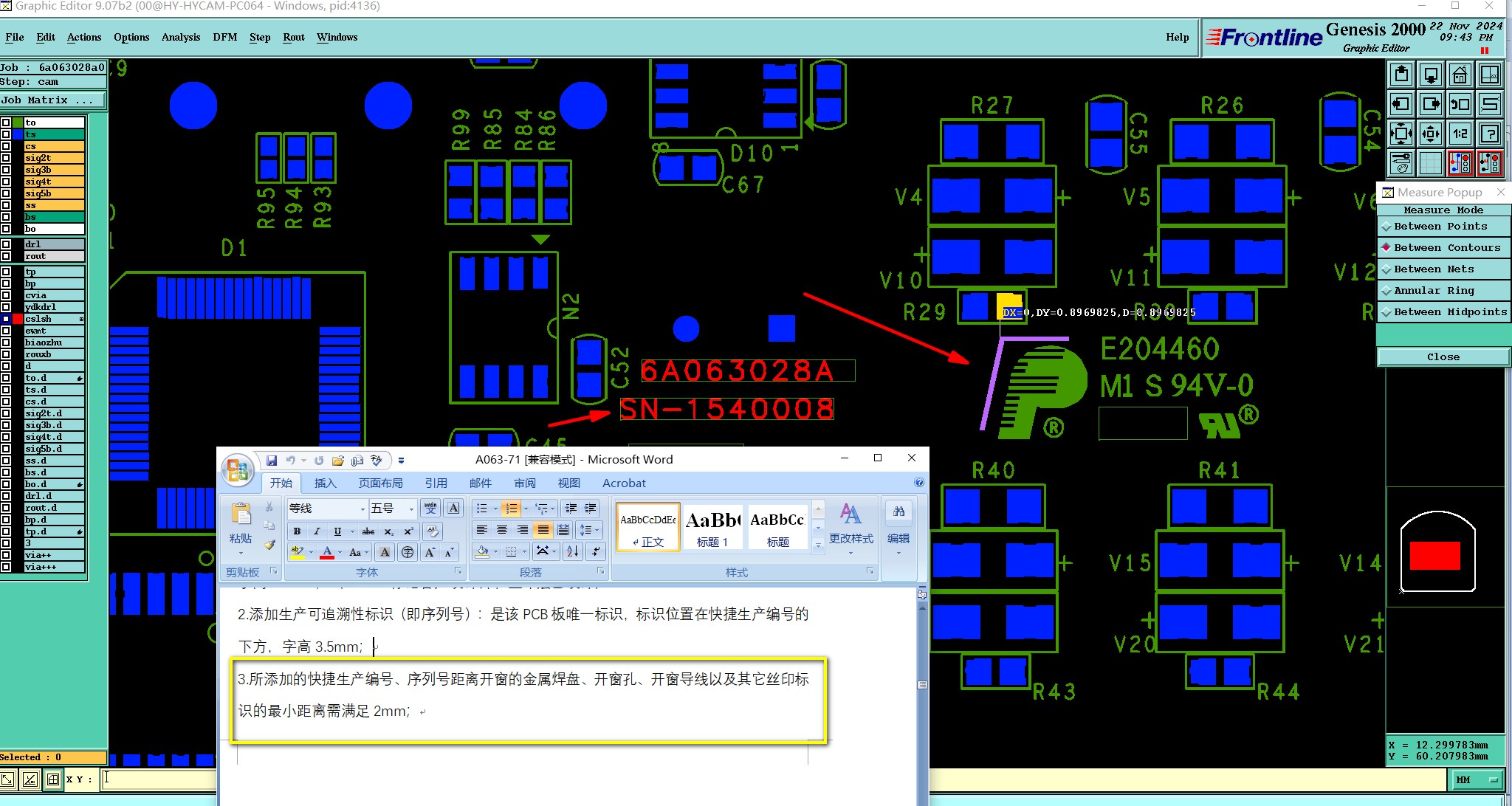1512x806 pixels.
Task: Click the question mark help icon in toolbar
Action: [x=1490, y=134]
